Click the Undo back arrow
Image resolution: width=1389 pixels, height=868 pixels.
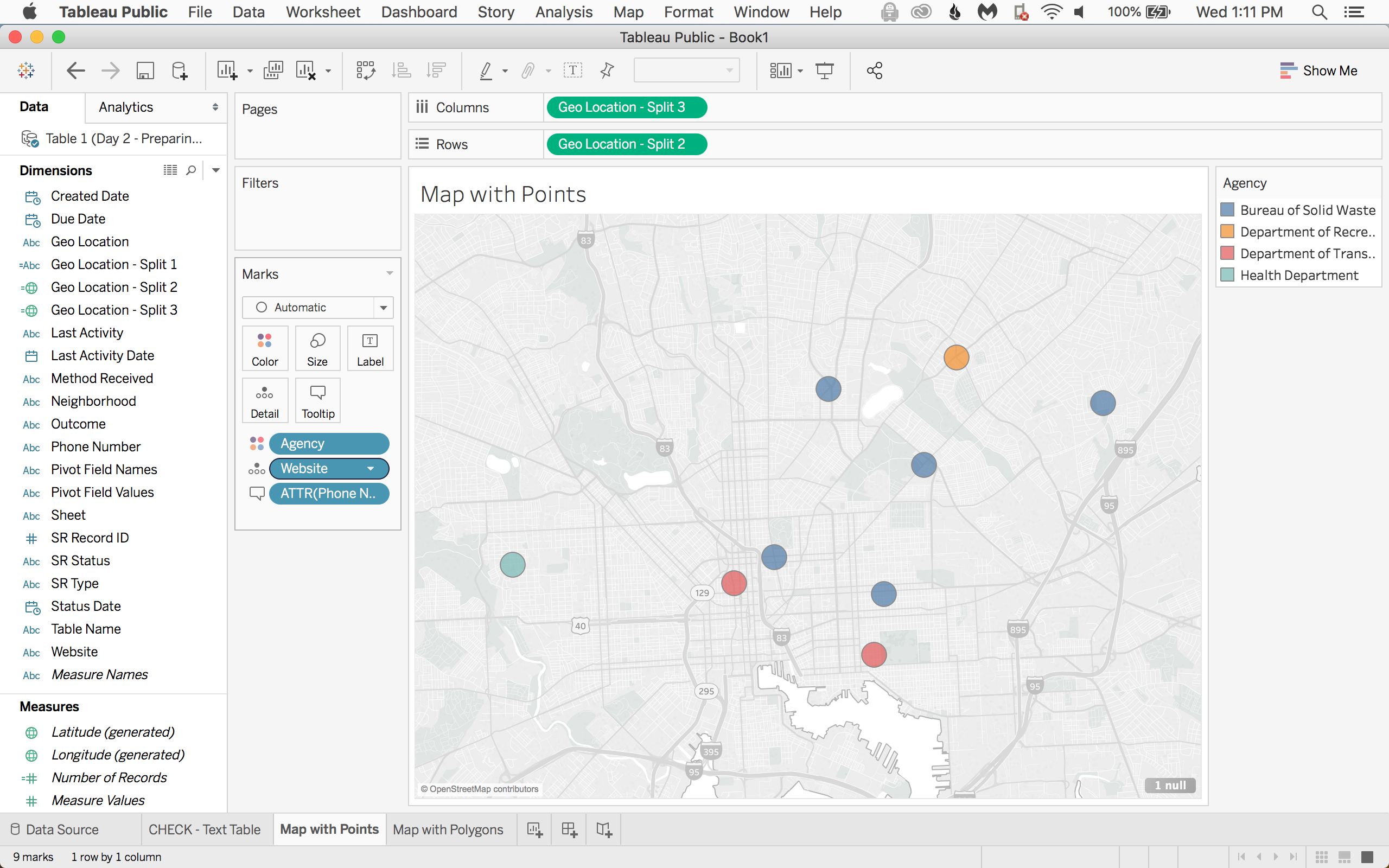(x=76, y=71)
